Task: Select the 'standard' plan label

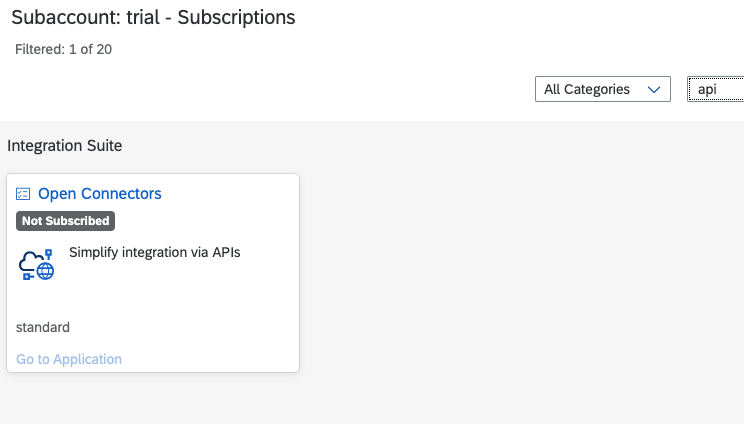Action: 43,327
